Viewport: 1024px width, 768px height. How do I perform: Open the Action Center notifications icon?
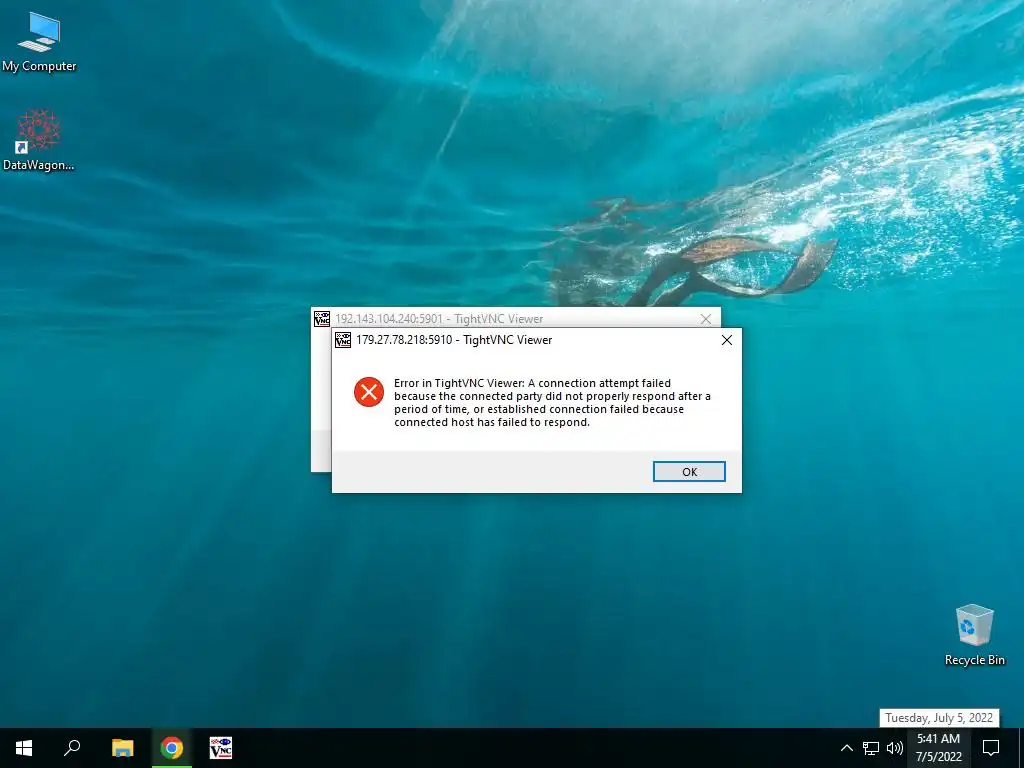click(x=991, y=748)
